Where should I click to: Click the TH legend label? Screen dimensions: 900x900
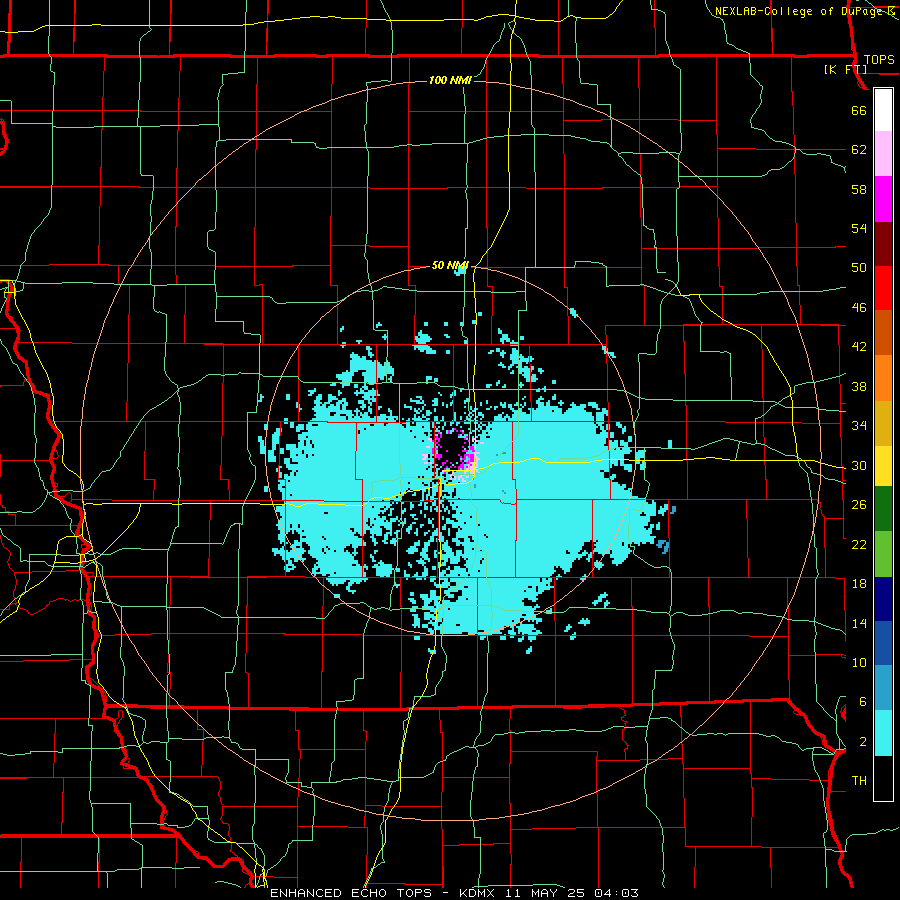point(859,781)
